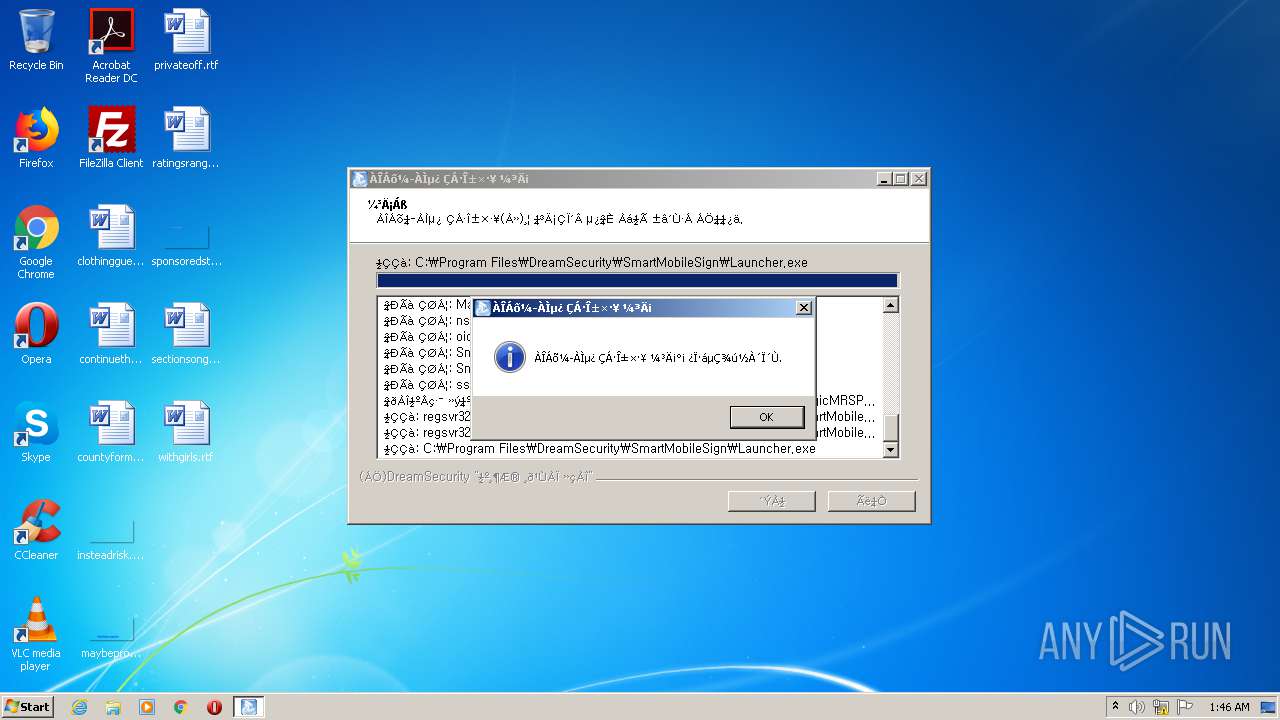Close the small message dialog
The width and height of the screenshot is (1280, 720).
[x=803, y=308]
